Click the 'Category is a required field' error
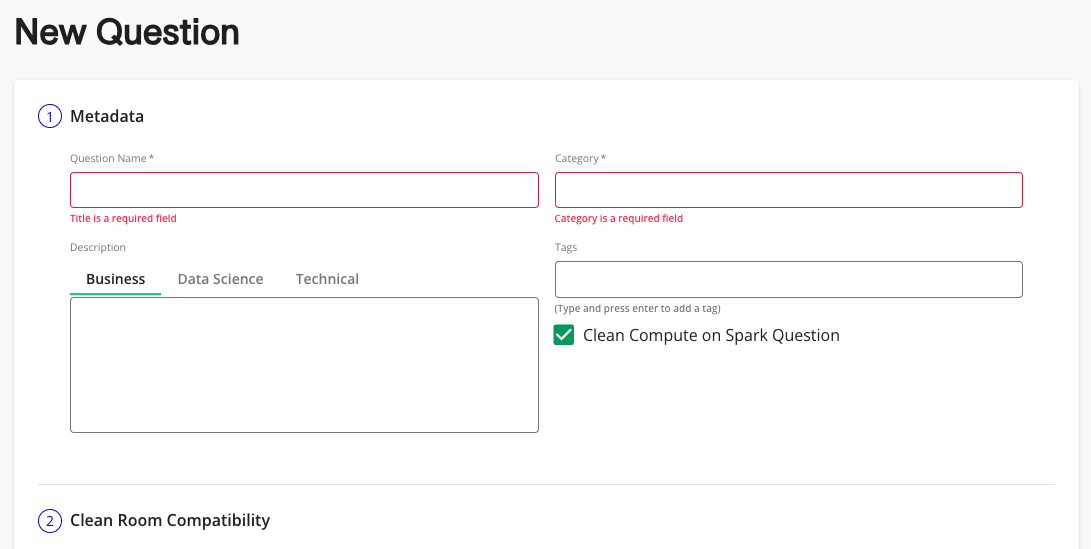This screenshot has width=1091, height=549. coord(619,218)
